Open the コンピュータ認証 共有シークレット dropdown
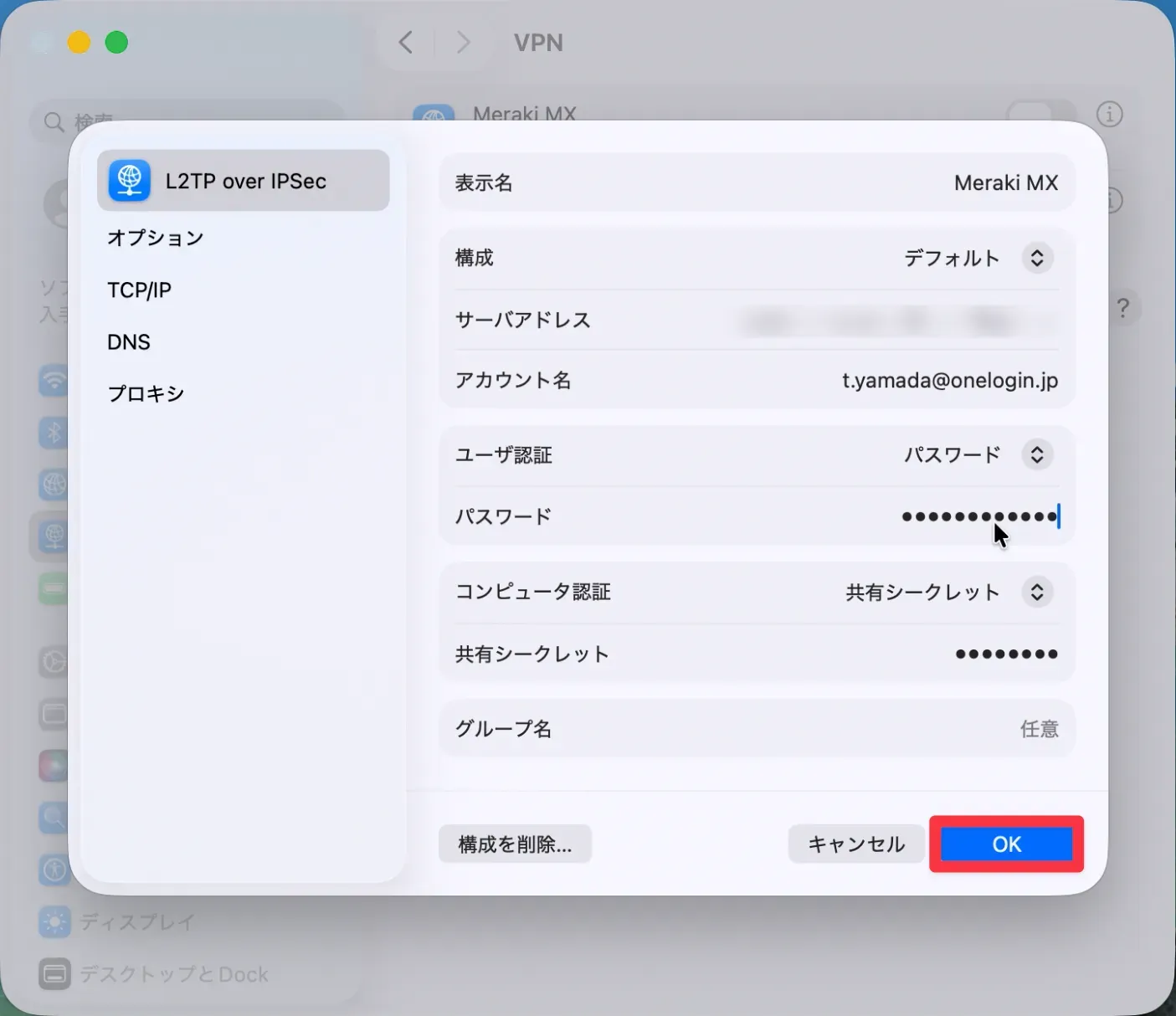 1036,593
